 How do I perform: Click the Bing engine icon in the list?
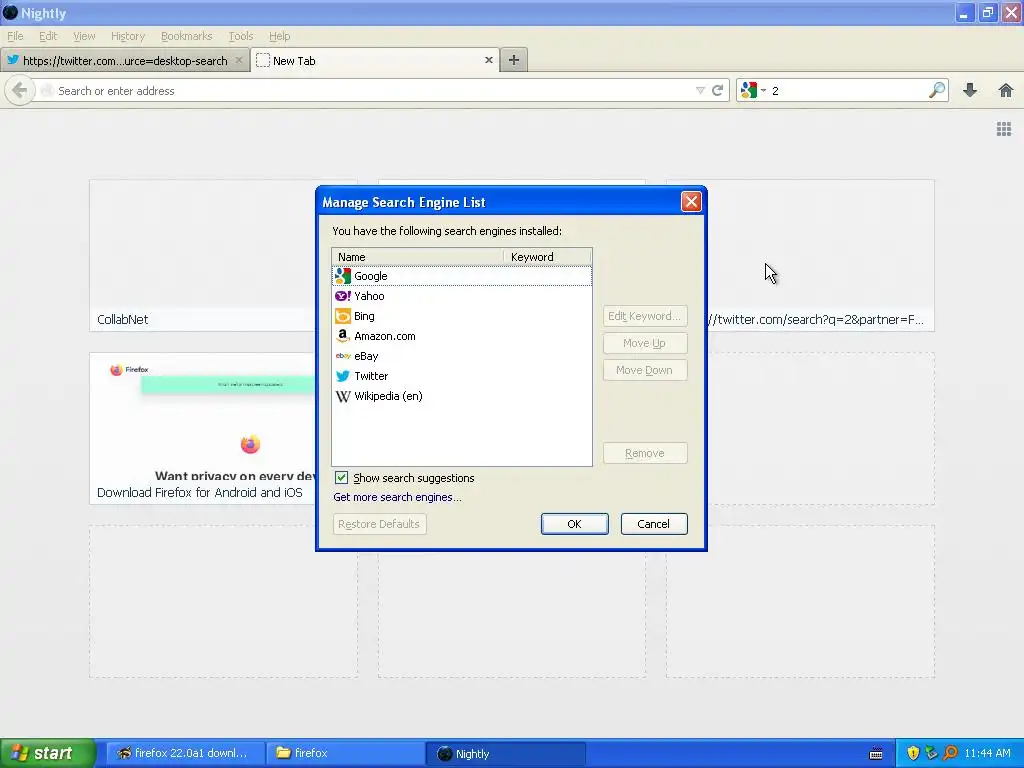coord(343,316)
